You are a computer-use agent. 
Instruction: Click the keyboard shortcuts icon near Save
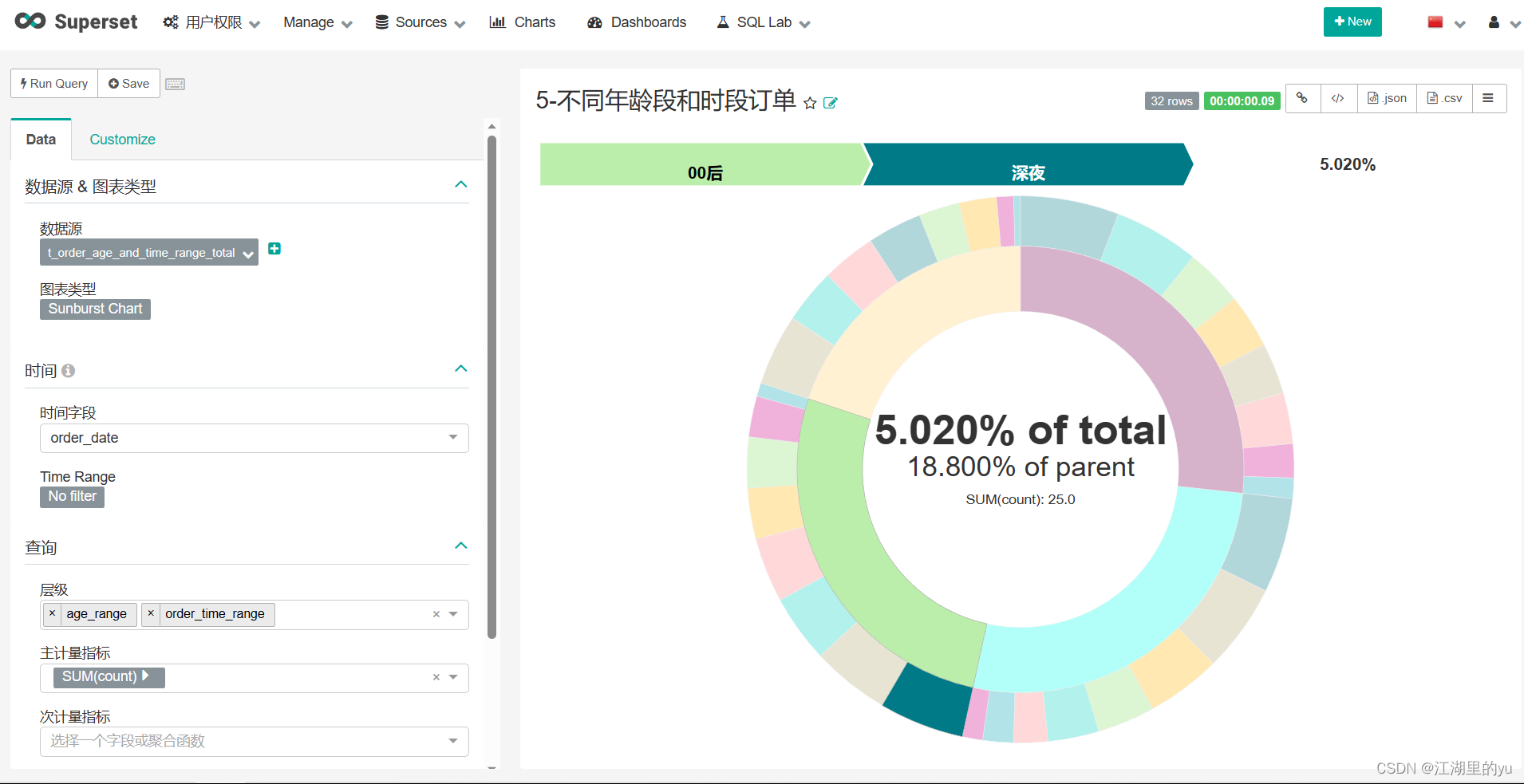tap(175, 83)
